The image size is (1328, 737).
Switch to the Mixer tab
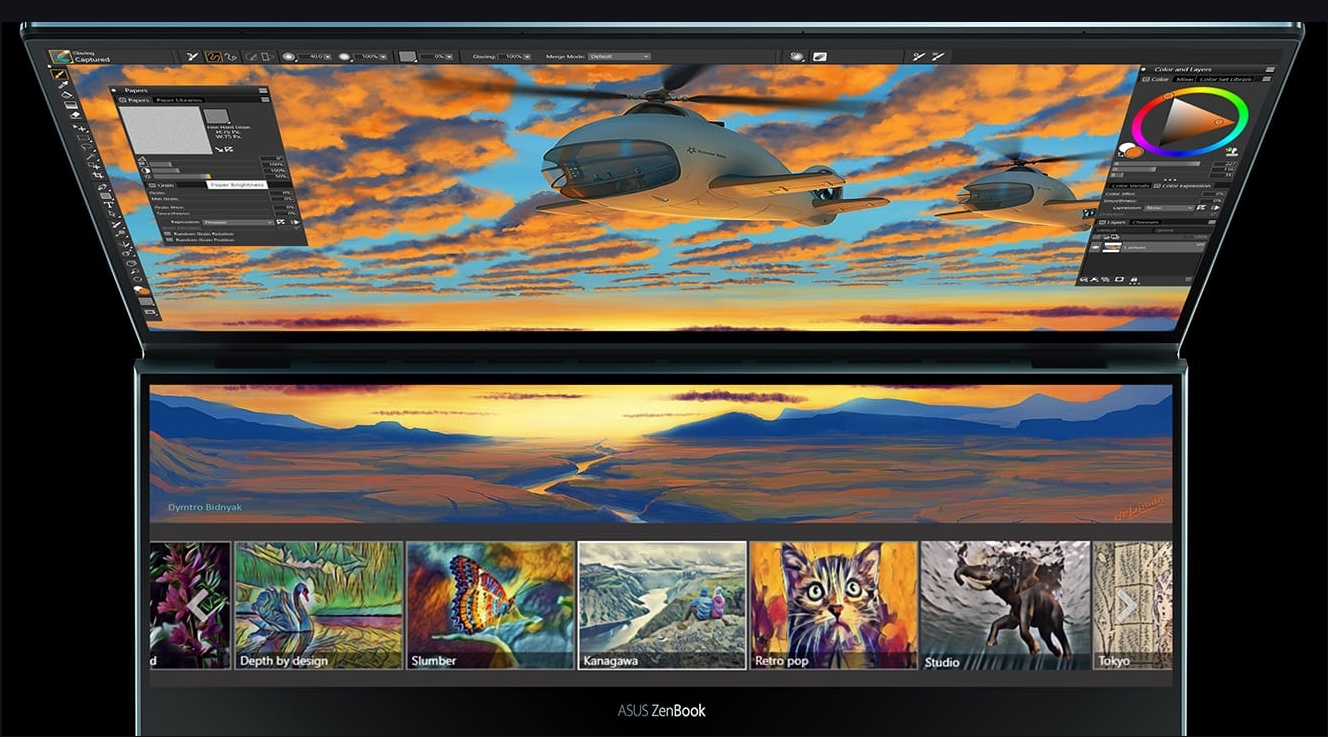(1184, 79)
